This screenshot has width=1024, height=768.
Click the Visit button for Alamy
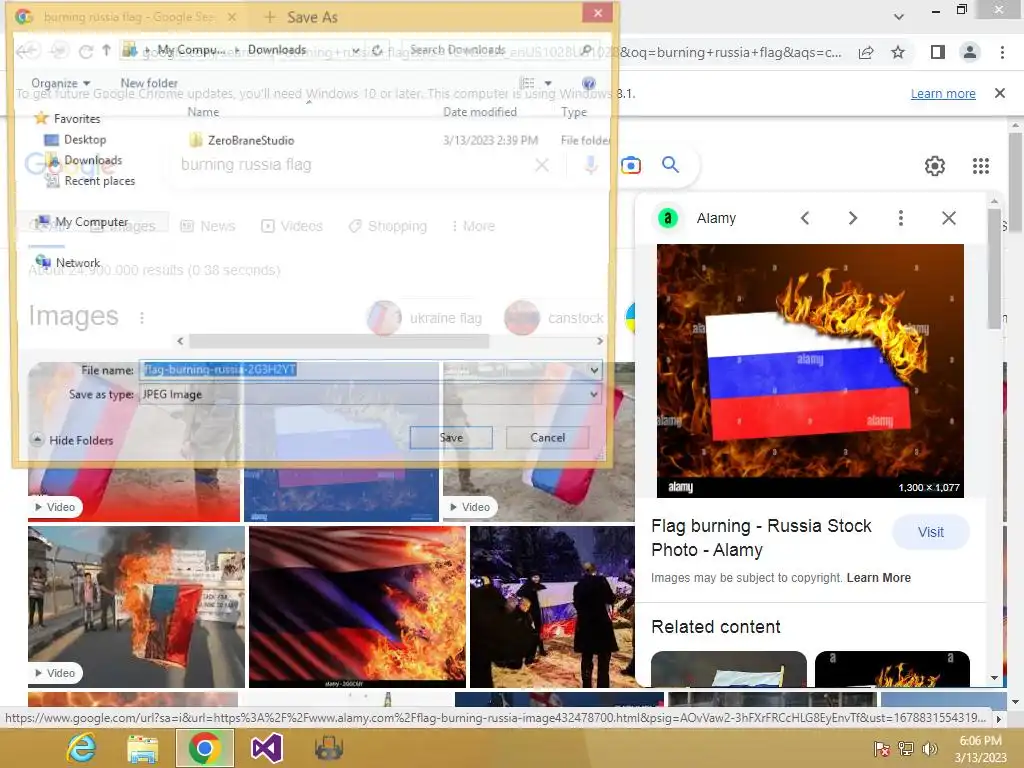tap(931, 532)
